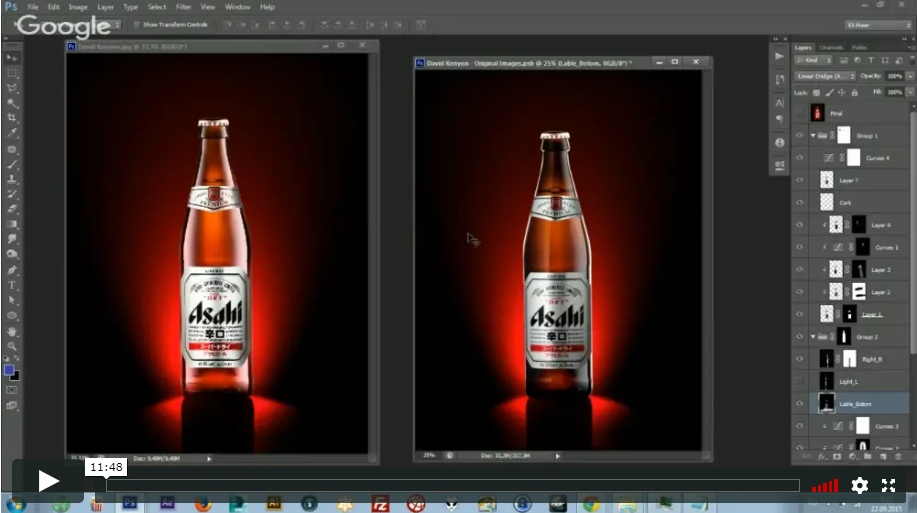The width and height of the screenshot is (917, 513).
Task: Open the Linear Dodge blend mode dropdown
Action: click(825, 76)
